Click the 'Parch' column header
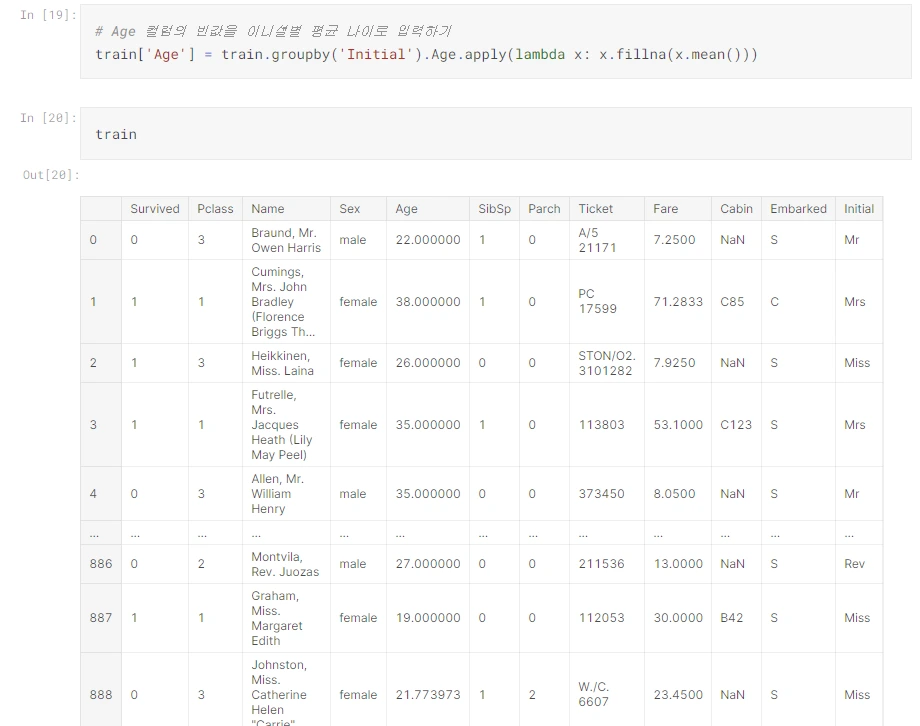The image size is (920, 726). (x=544, y=209)
